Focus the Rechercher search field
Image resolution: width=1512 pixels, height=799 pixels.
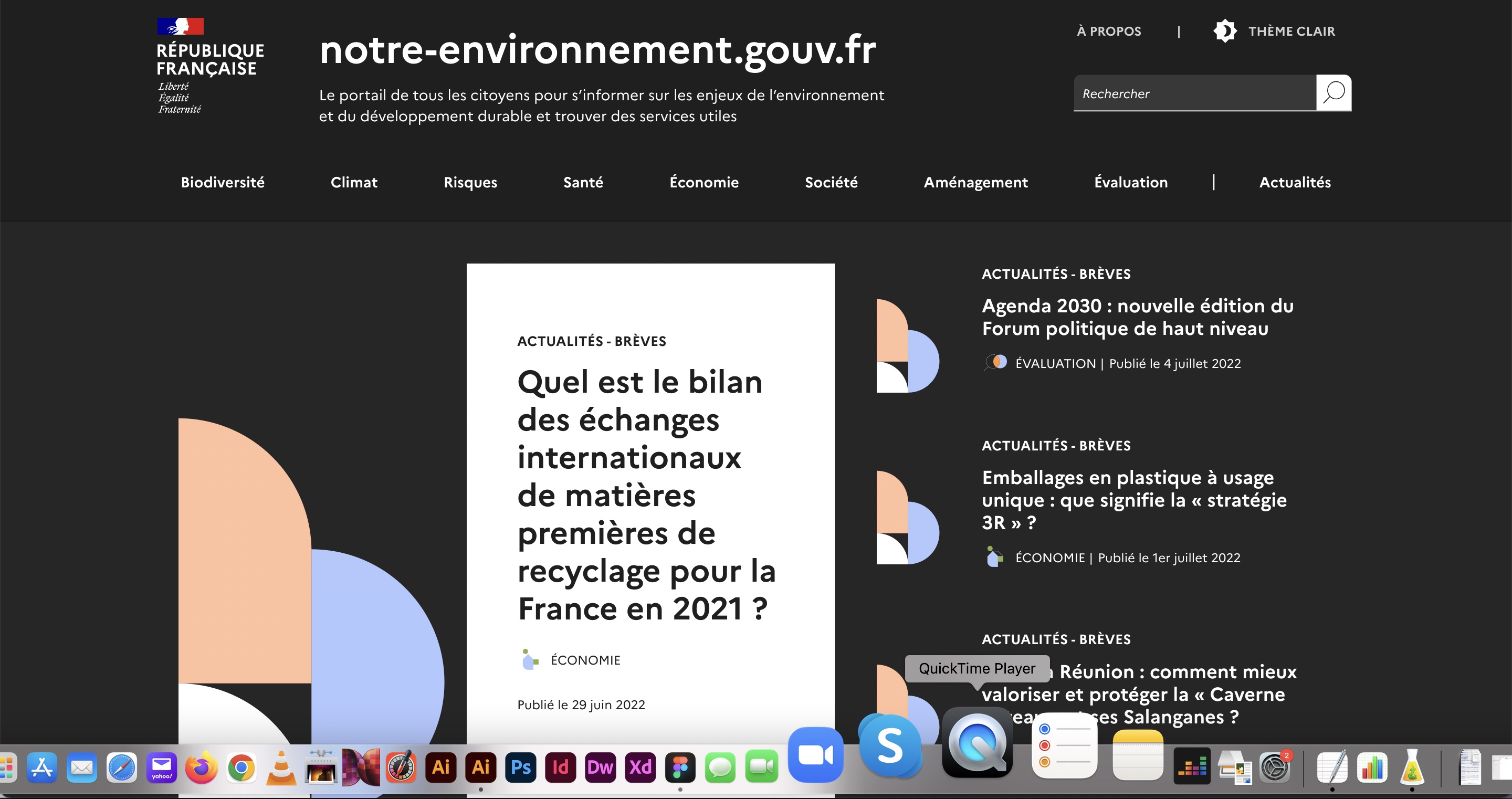1195,93
